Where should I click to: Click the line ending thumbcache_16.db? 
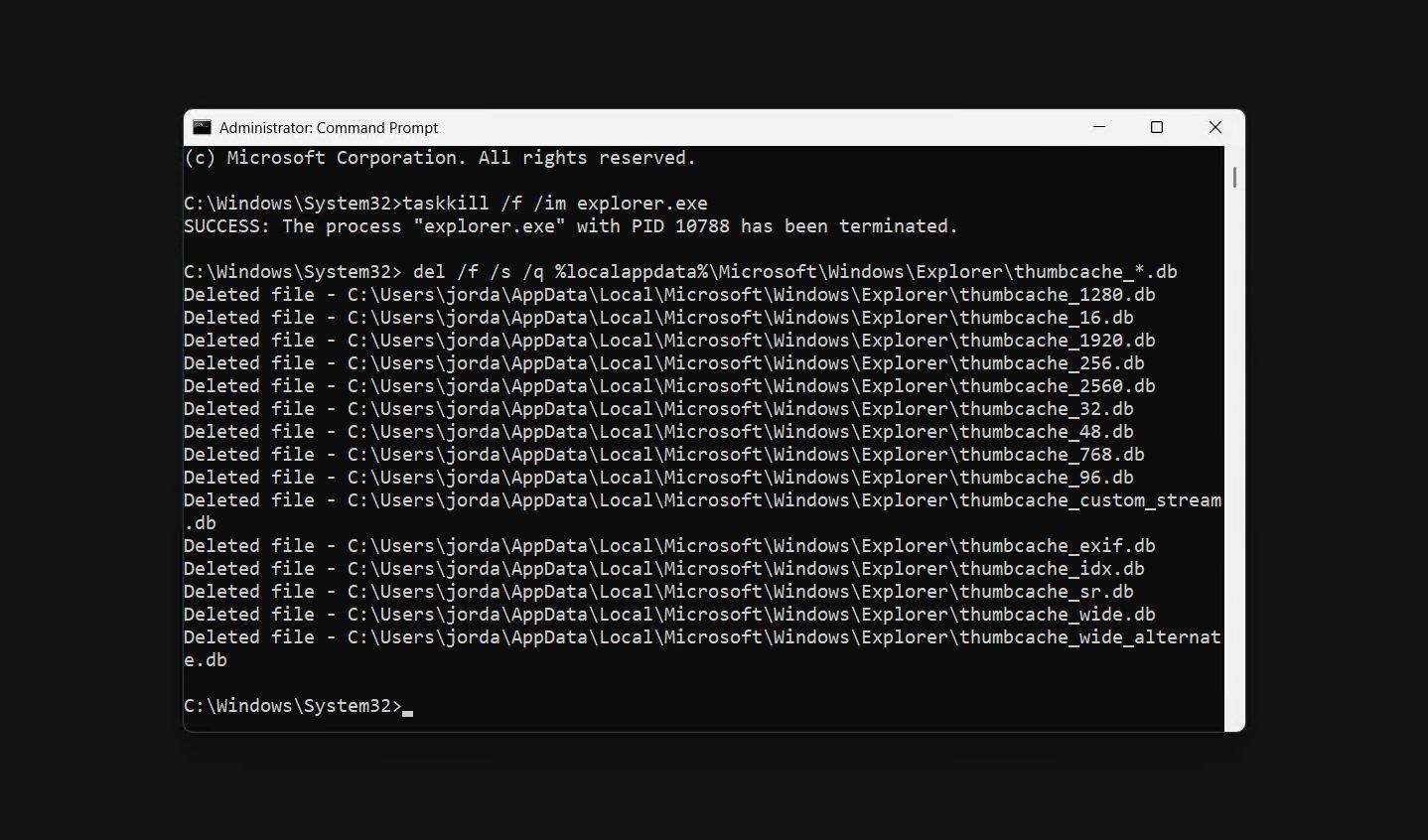(x=658, y=318)
